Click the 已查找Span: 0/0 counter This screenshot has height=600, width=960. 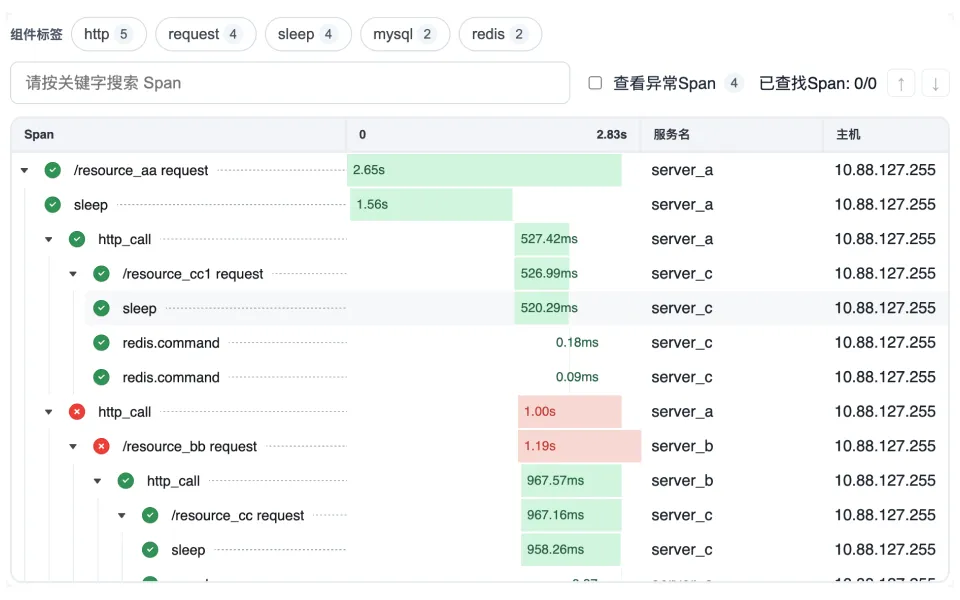pyautogui.click(x=818, y=83)
